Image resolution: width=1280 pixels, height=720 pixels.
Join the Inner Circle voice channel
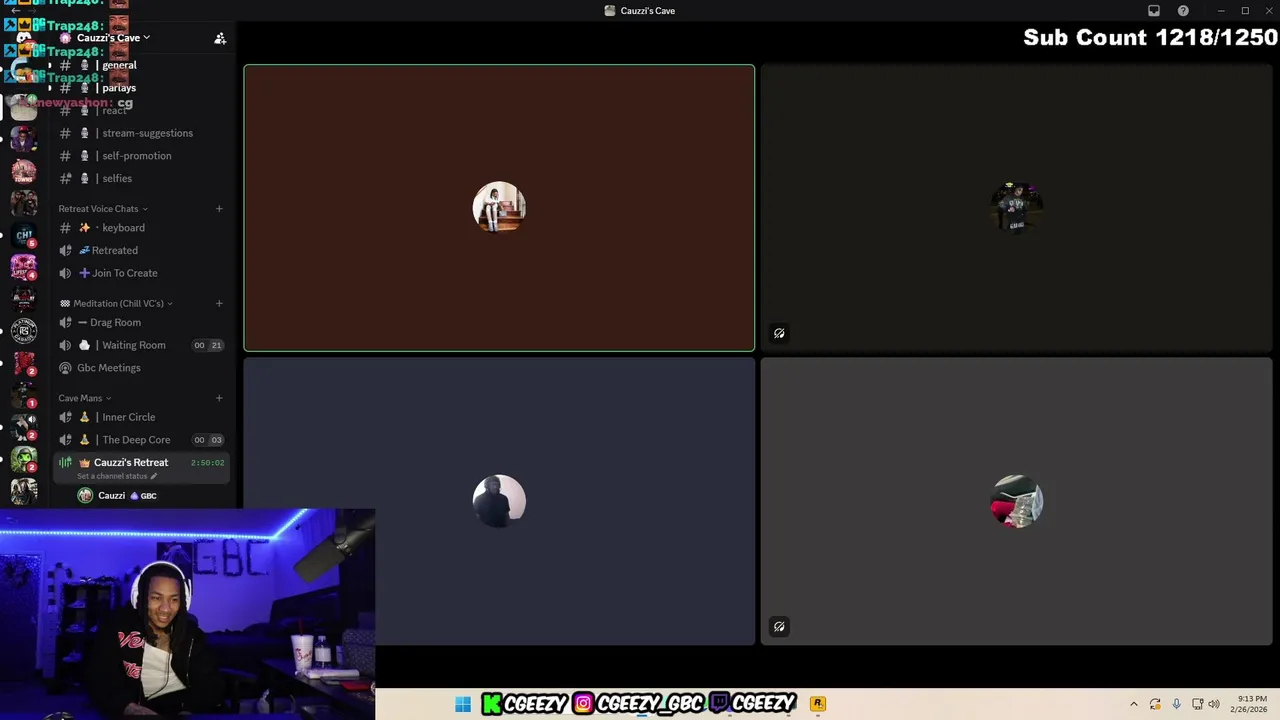(140, 417)
